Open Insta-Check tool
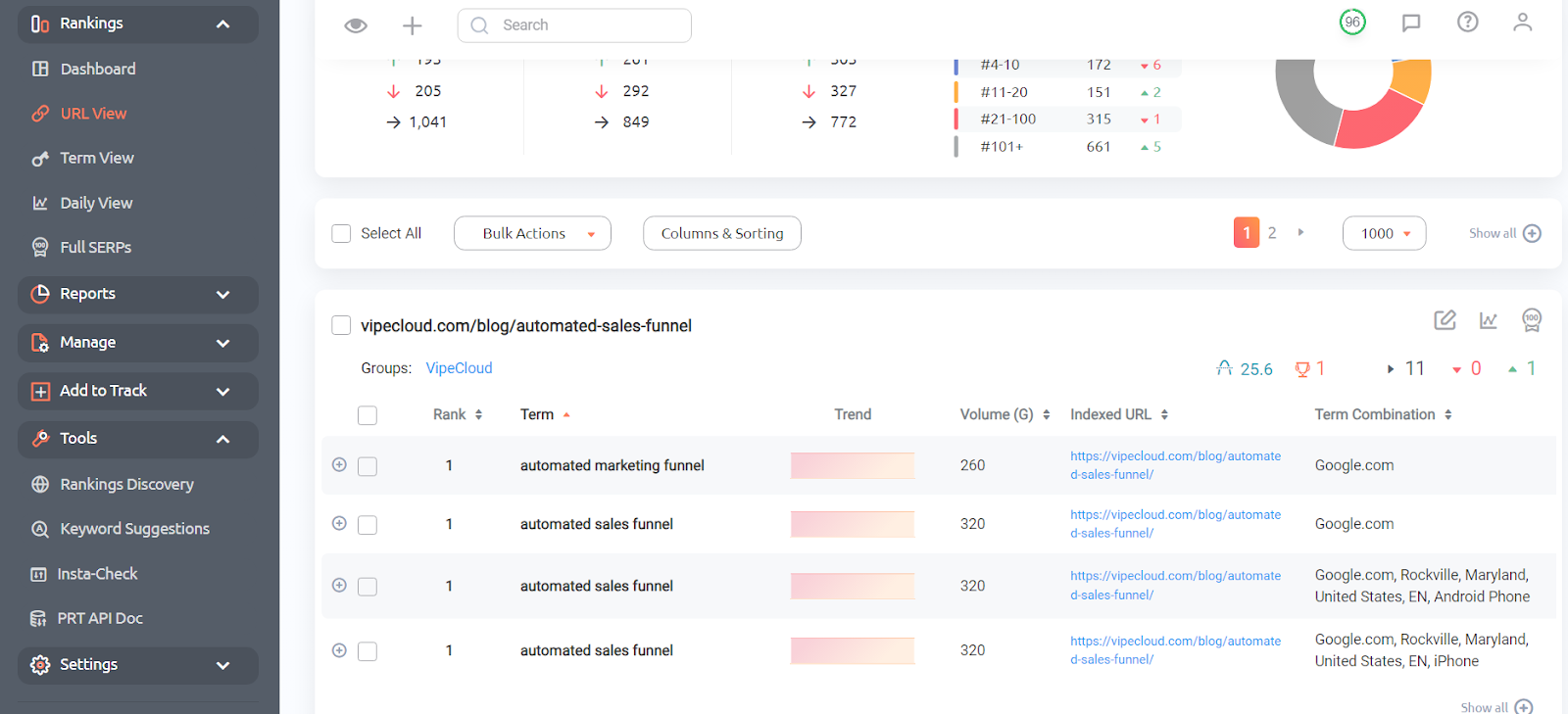This screenshot has height=714, width=1568. pyautogui.click(x=97, y=574)
